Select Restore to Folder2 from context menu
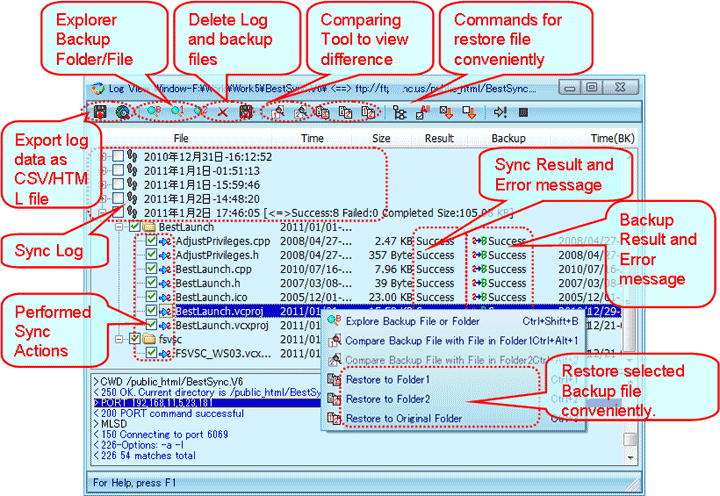This screenshot has height=496, width=720. click(x=453, y=399)
